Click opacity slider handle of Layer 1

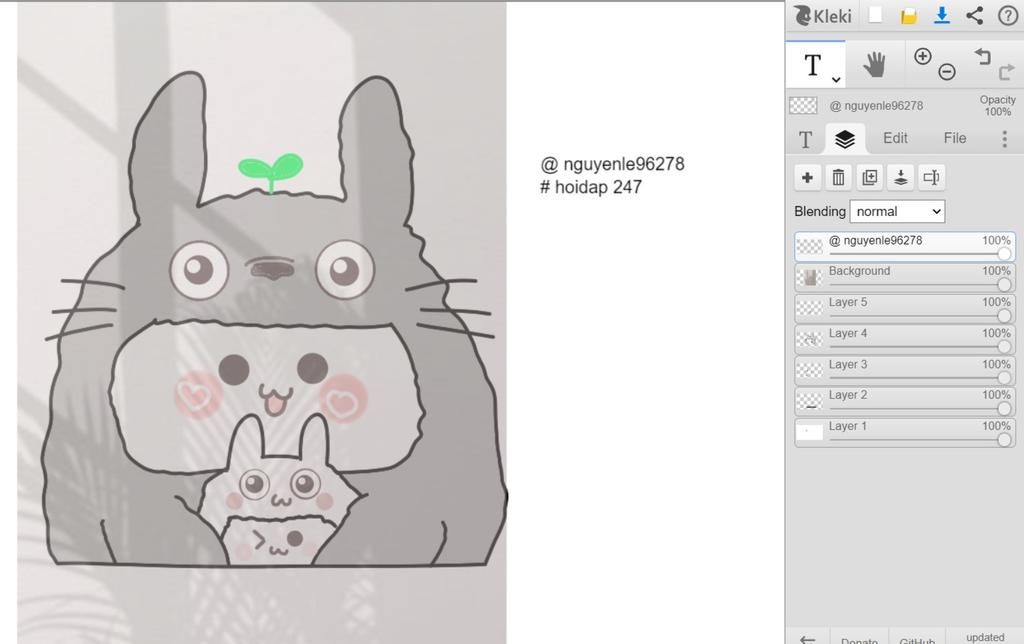click(1004, 440)
